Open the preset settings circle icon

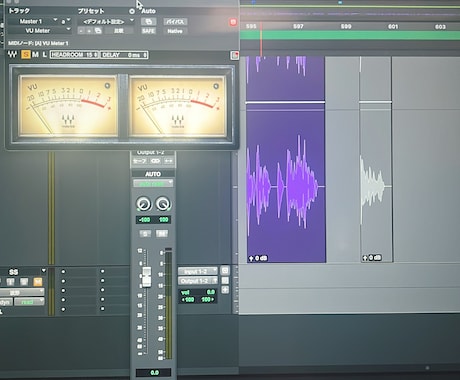(x=132, y=11)
